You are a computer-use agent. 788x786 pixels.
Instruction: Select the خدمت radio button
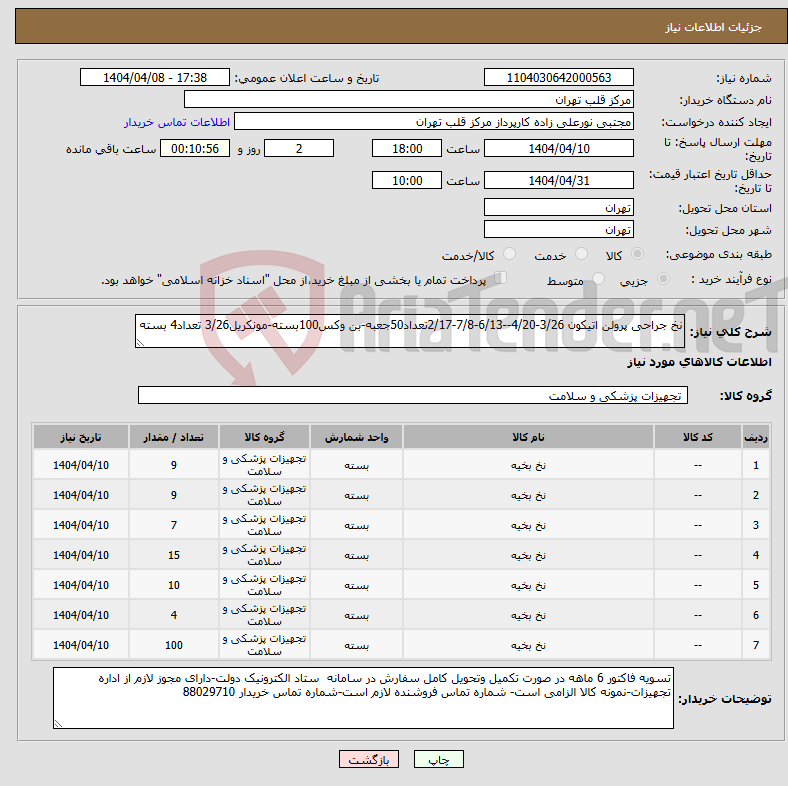[581, 254]
